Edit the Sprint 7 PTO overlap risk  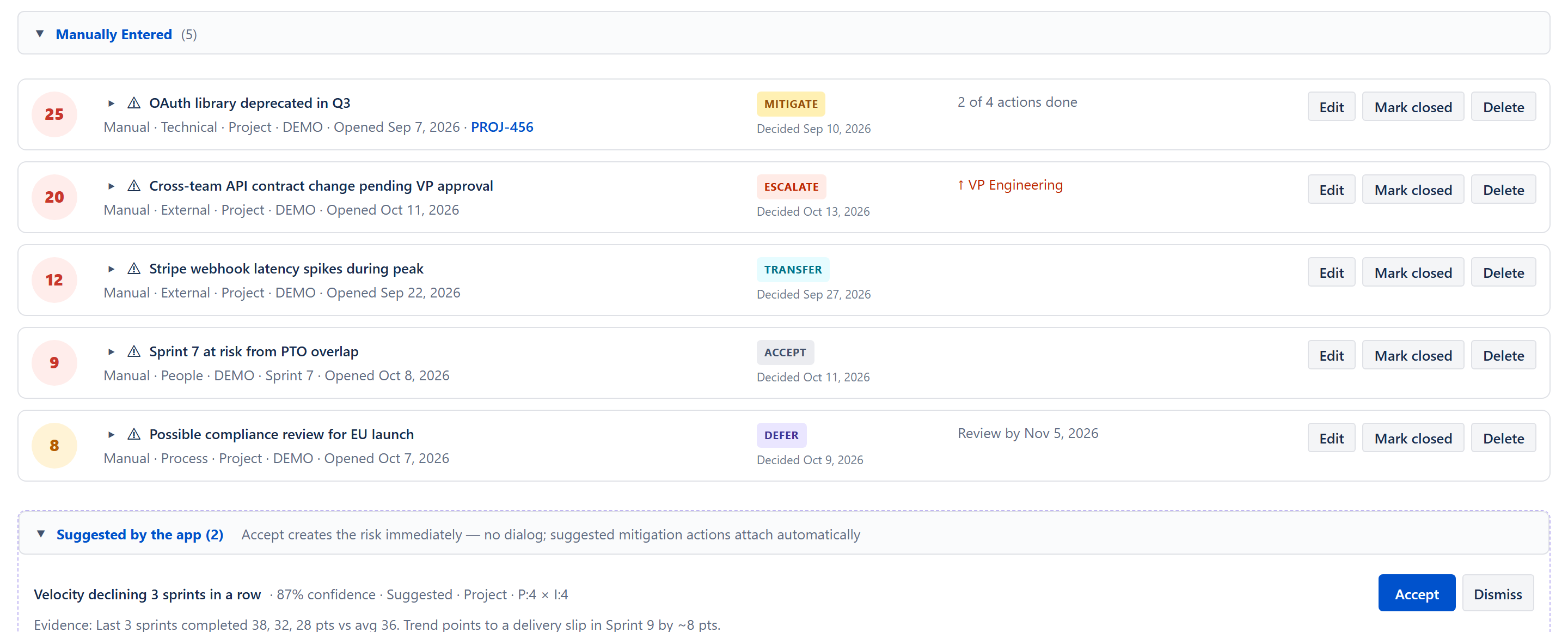(1331, 356)
